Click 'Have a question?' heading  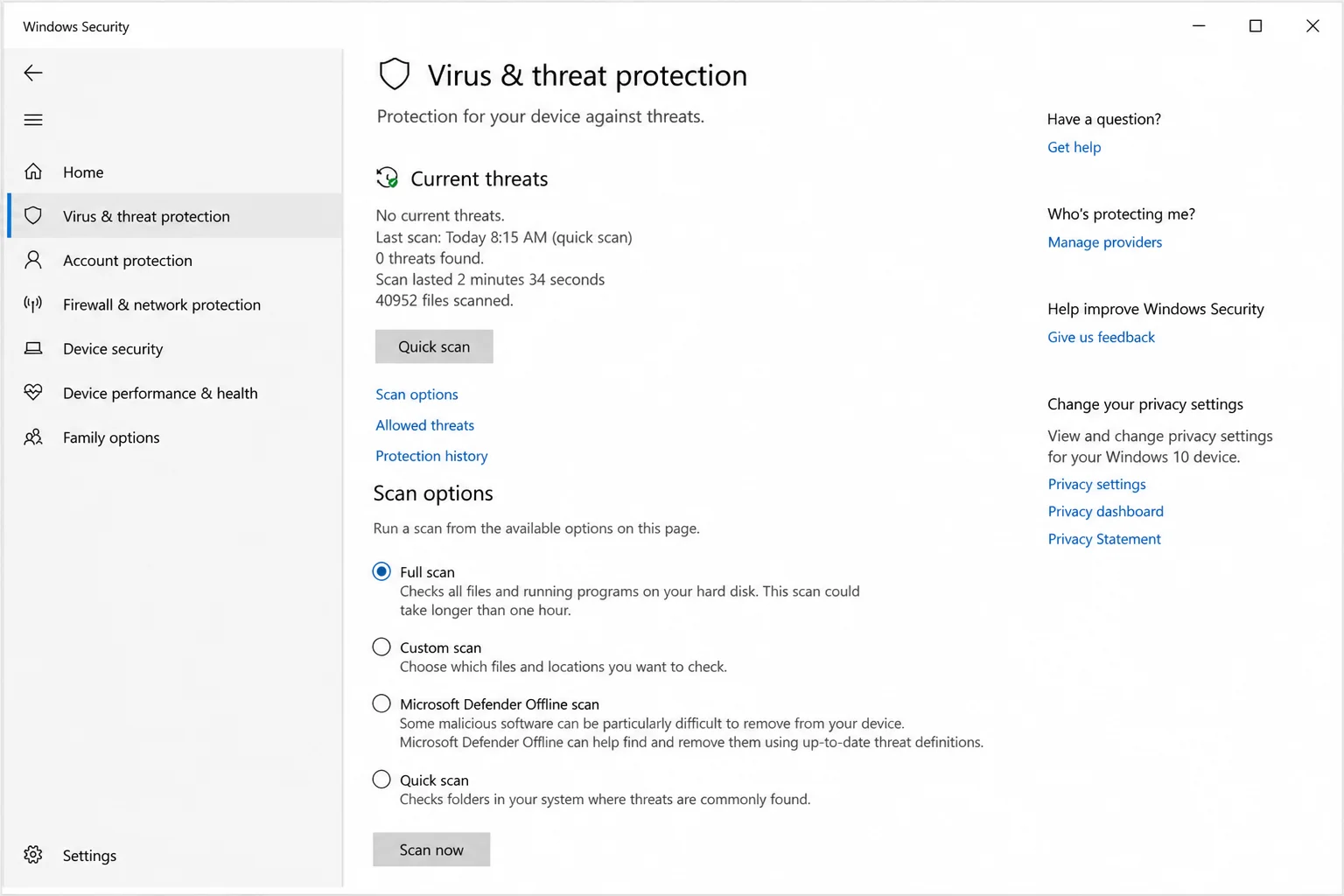[x=1103, y=119]
